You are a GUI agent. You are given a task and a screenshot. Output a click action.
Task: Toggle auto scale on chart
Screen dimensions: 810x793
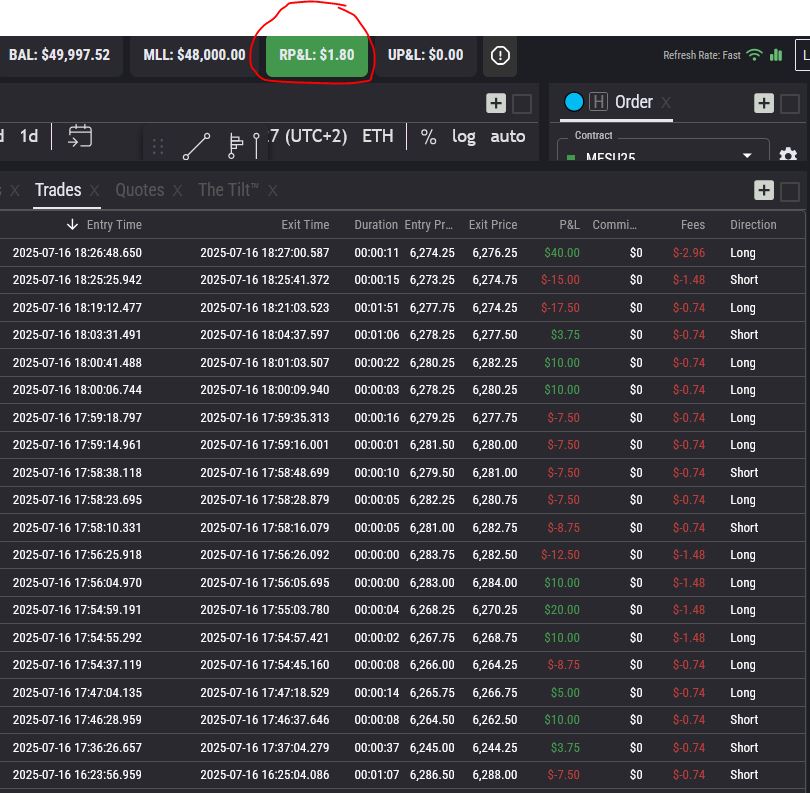(x=508, y=137)
